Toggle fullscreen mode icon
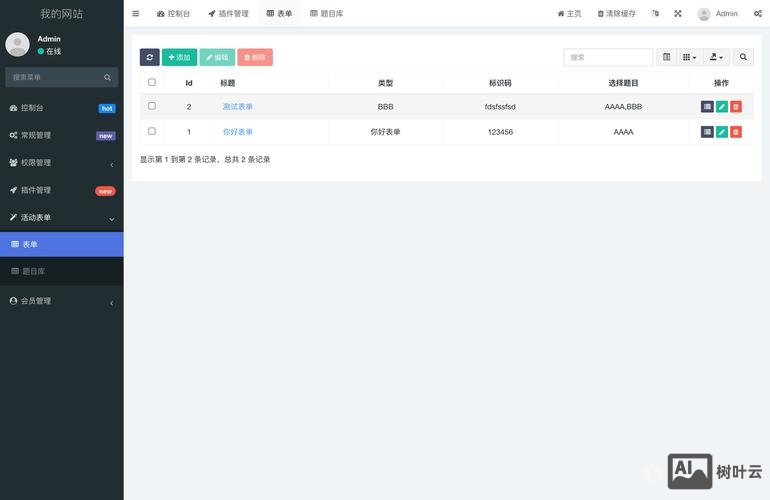Image resolution: width=770 pixels, height=500 pixels. pyautogui.click(x=678, y=14)
